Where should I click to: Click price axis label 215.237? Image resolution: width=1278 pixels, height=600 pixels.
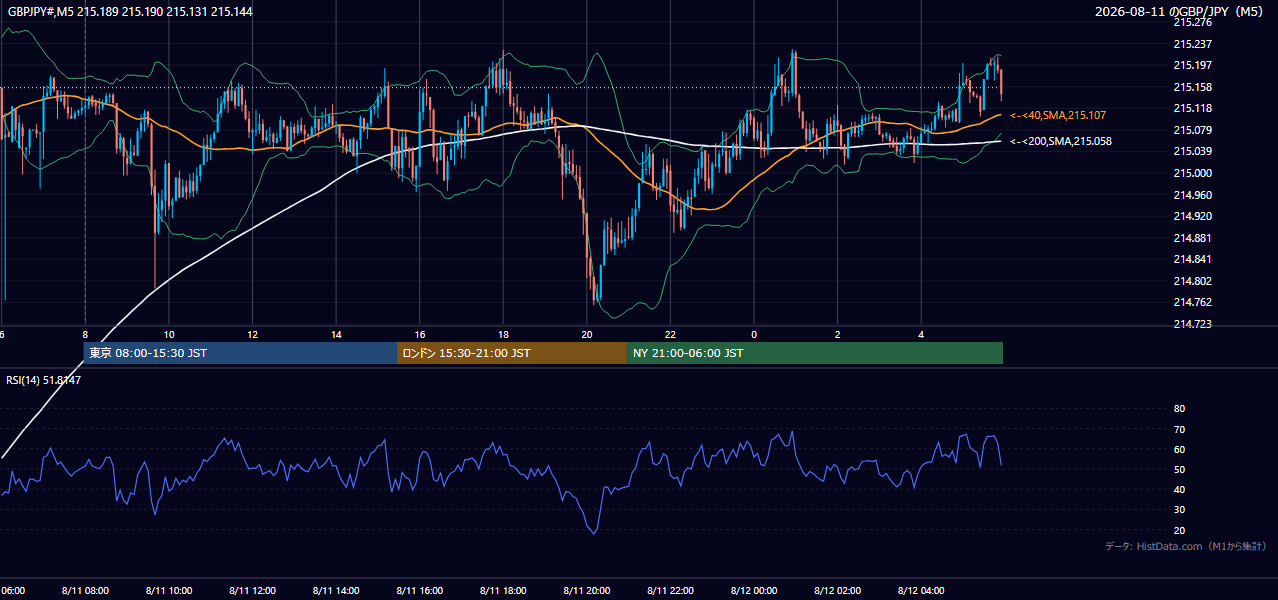1192,44
